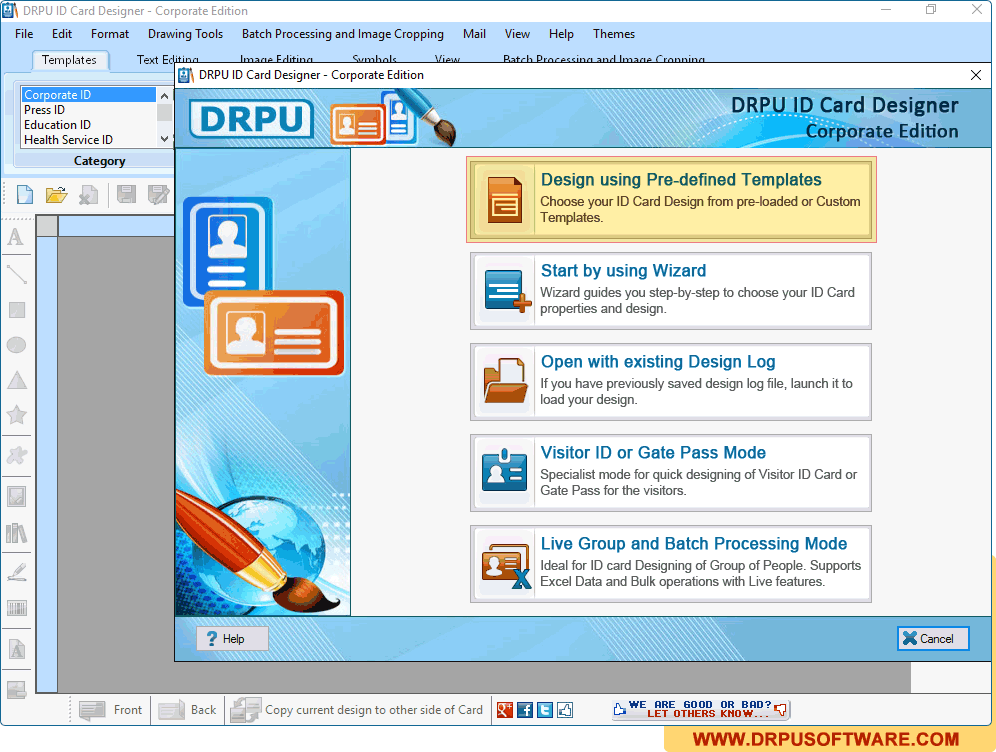Image resolution: width=996 pixels, height=752 pixels.
Task: Select the Watermark tool
Action: point(17,650)
